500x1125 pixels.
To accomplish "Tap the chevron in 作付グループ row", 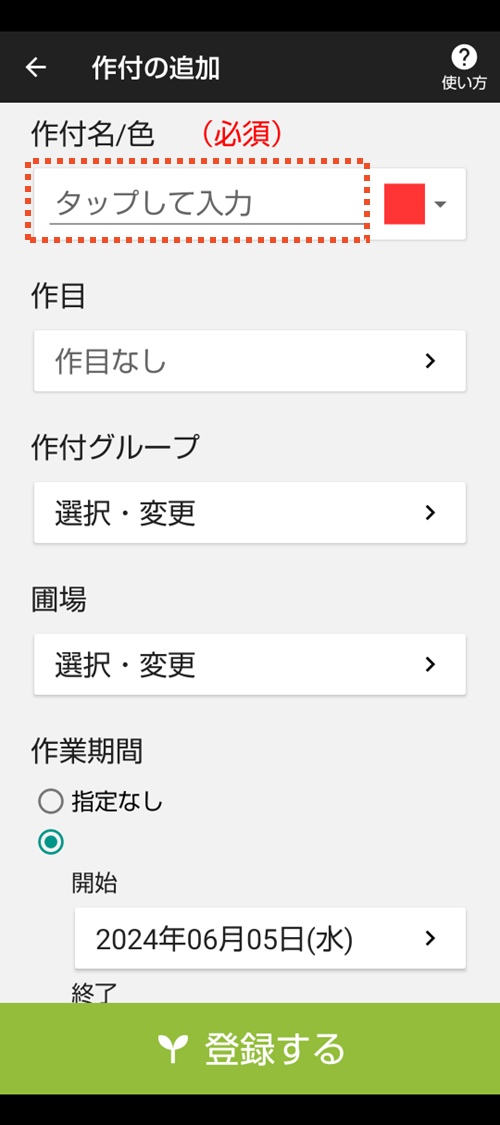I will [x=430, y=512].
